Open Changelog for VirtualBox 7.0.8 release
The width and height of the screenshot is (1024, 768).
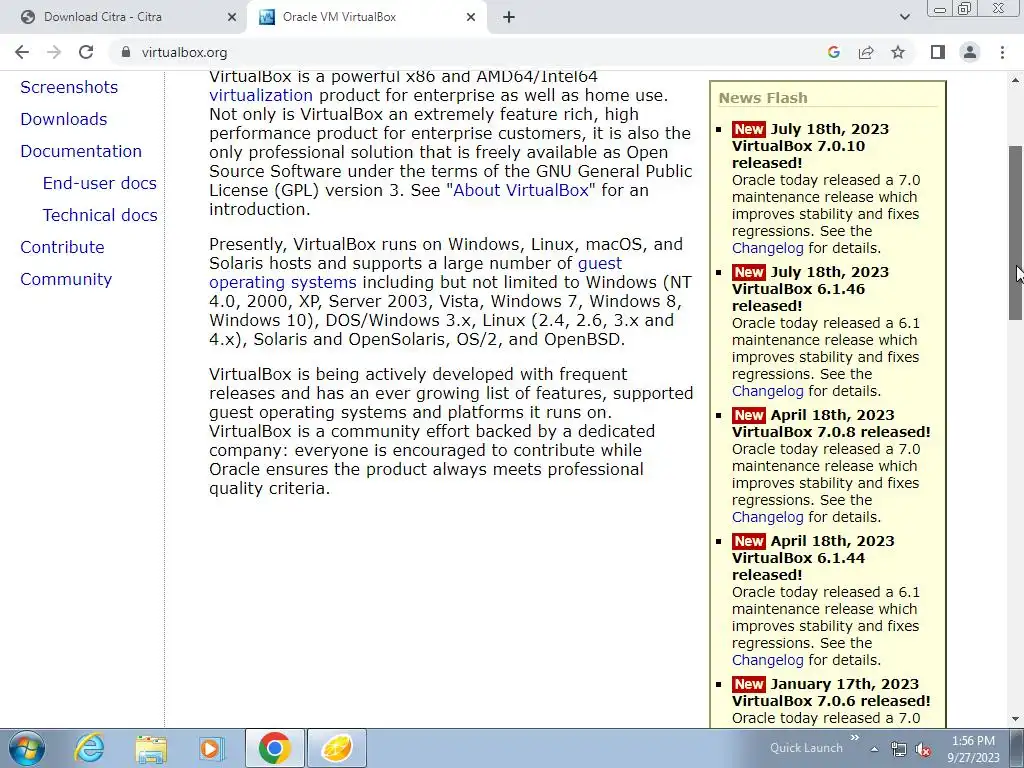(x=767, y=517)
